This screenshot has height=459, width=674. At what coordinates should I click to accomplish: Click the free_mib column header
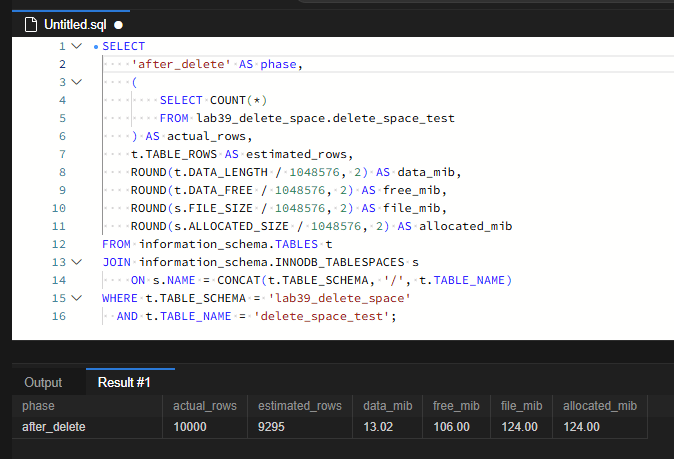coord(456,406)
